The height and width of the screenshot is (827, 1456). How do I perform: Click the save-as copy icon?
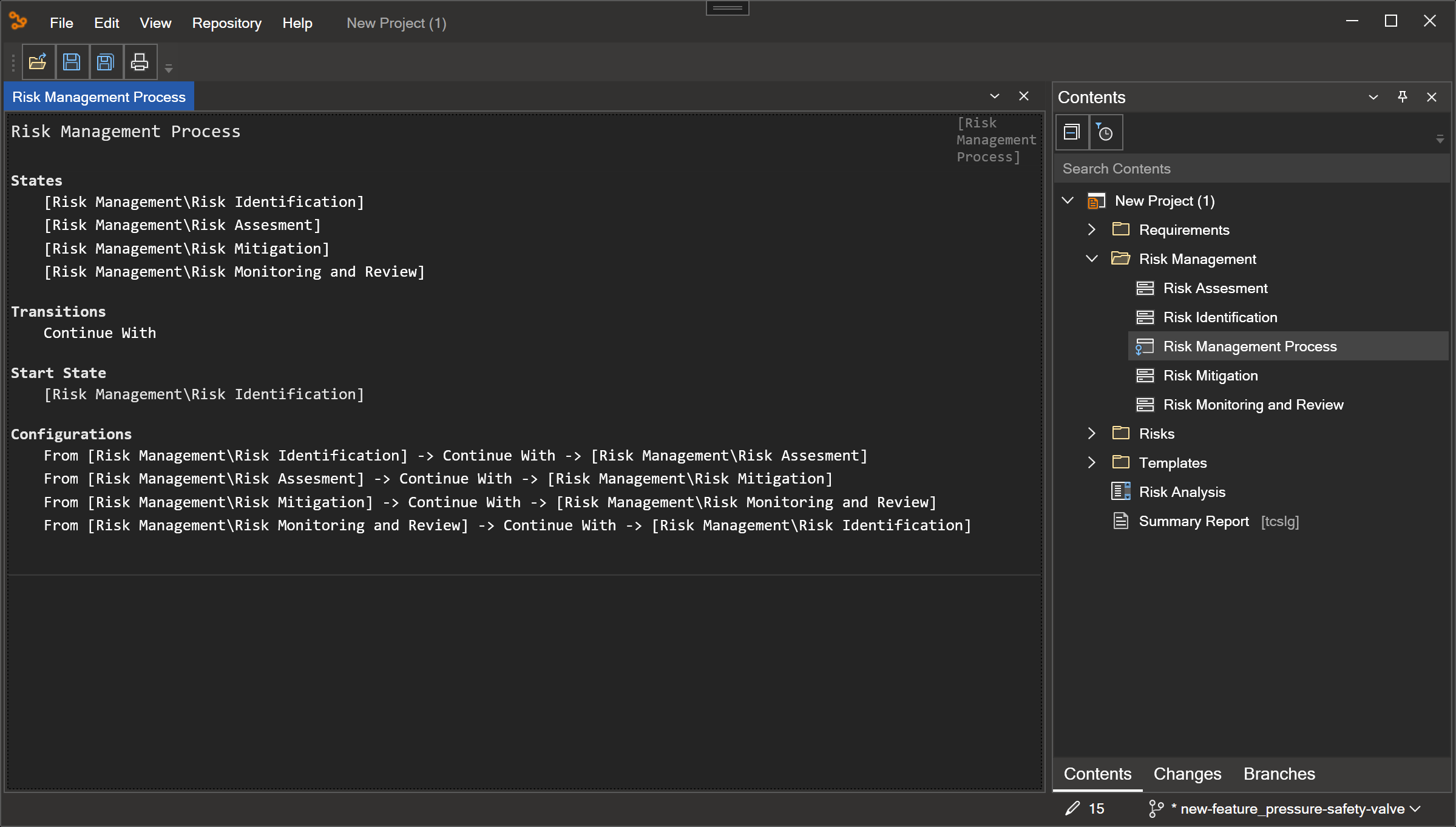(105, 62)
